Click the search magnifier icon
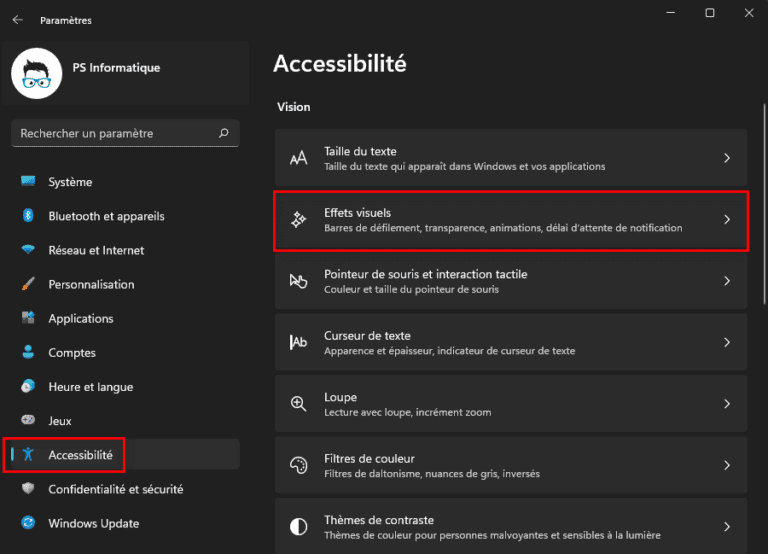 pos(224,133)
